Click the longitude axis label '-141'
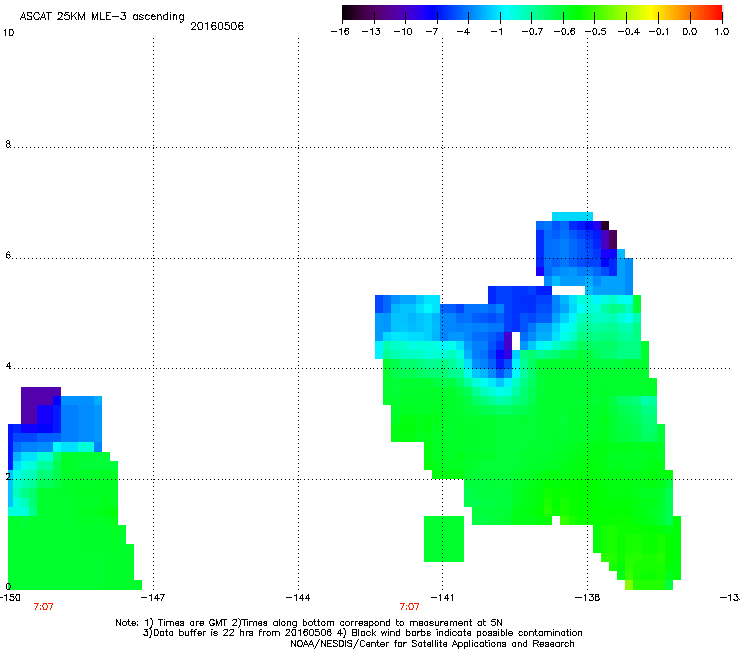 click(x=442, y=597)
